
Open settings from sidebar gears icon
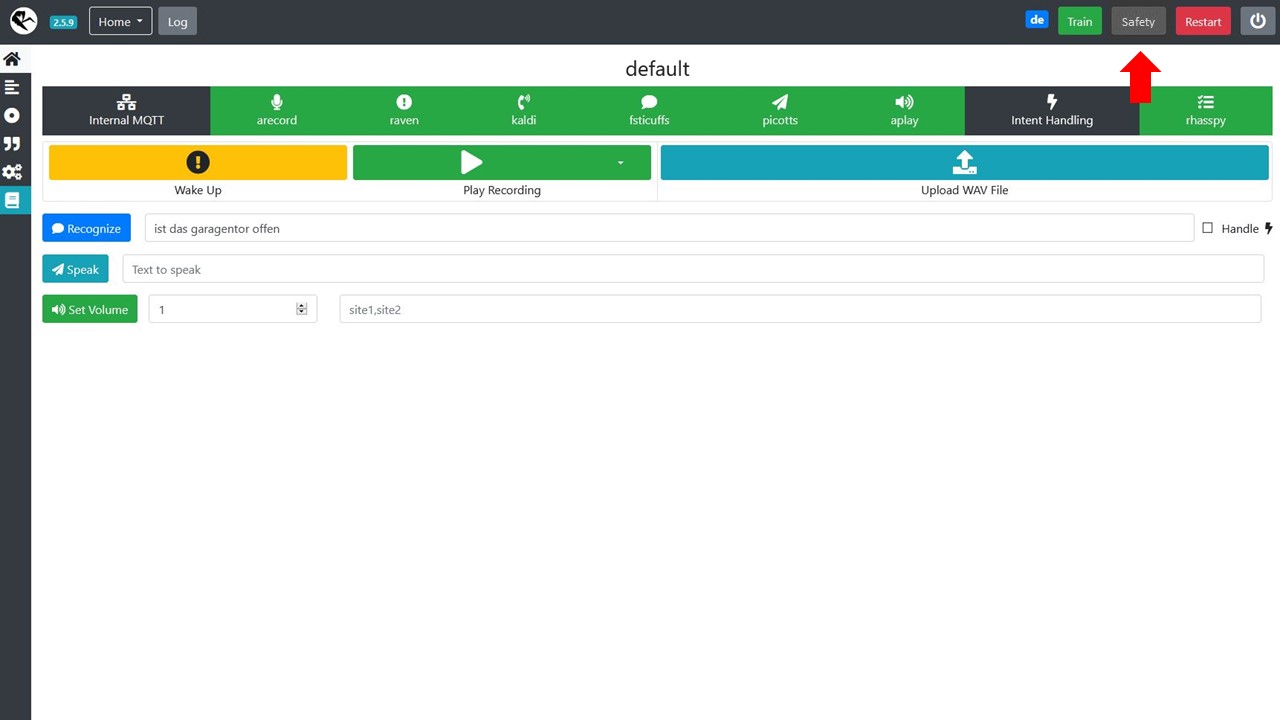[x=12, y=172]
